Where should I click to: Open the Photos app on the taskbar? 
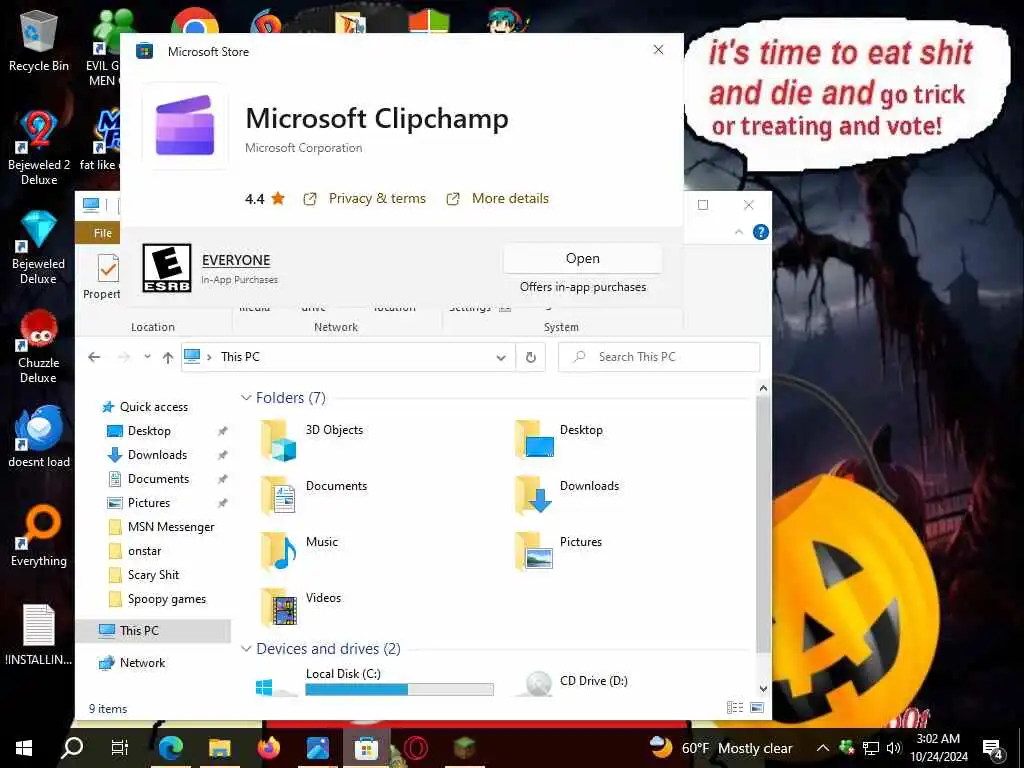pyautogui.click(x=317, y=748)
